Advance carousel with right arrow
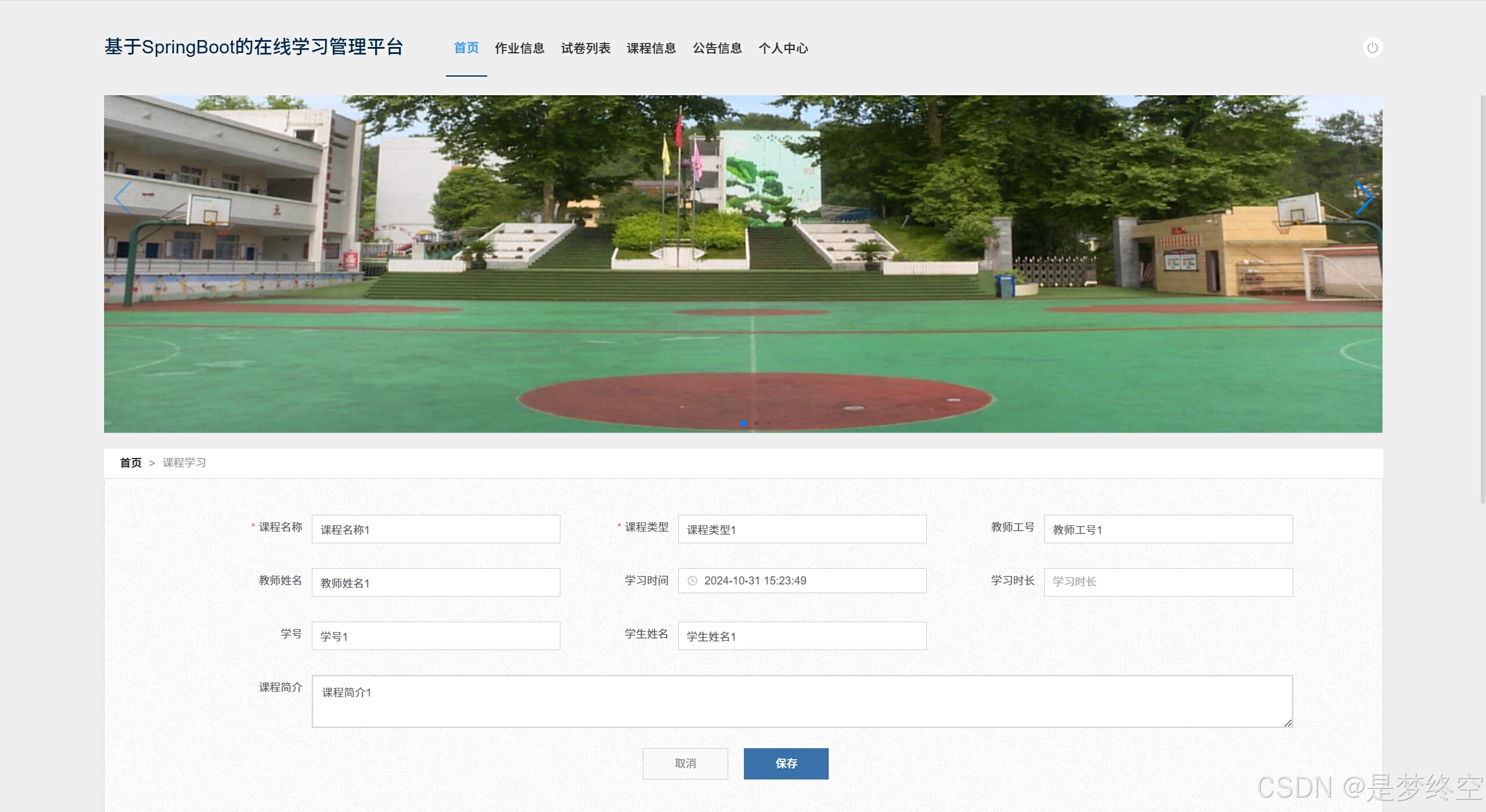 pyautogui.click(x=1363, y=198)
